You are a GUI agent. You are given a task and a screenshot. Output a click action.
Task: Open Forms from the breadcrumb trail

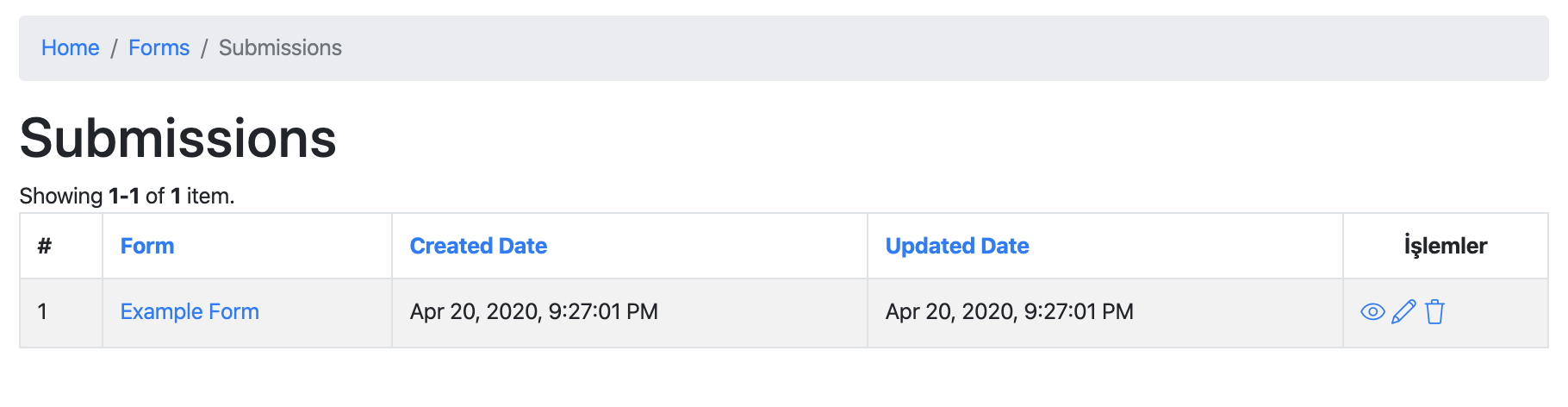(x=159, y=48)
